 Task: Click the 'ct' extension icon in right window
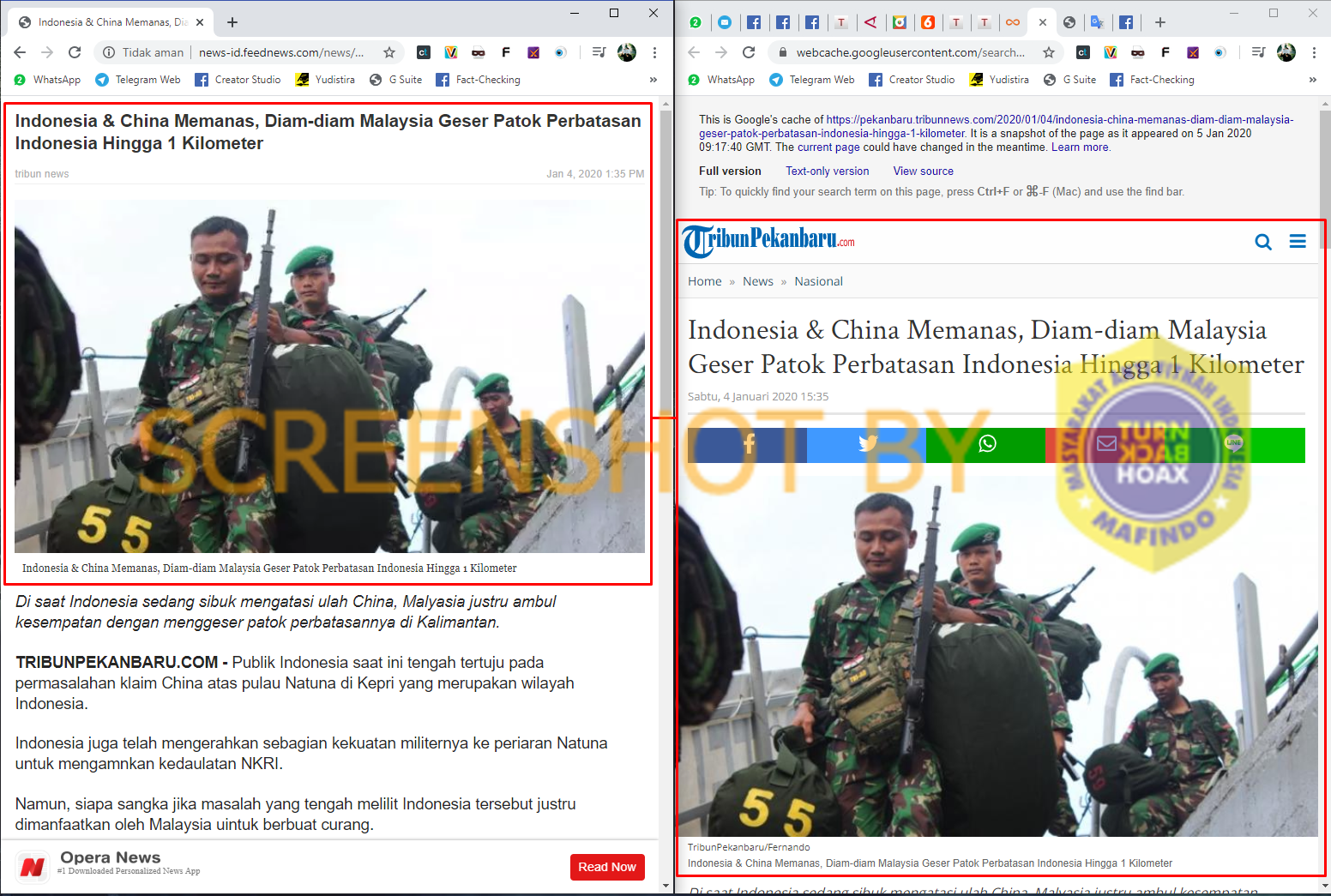(x=1083, y=52)
